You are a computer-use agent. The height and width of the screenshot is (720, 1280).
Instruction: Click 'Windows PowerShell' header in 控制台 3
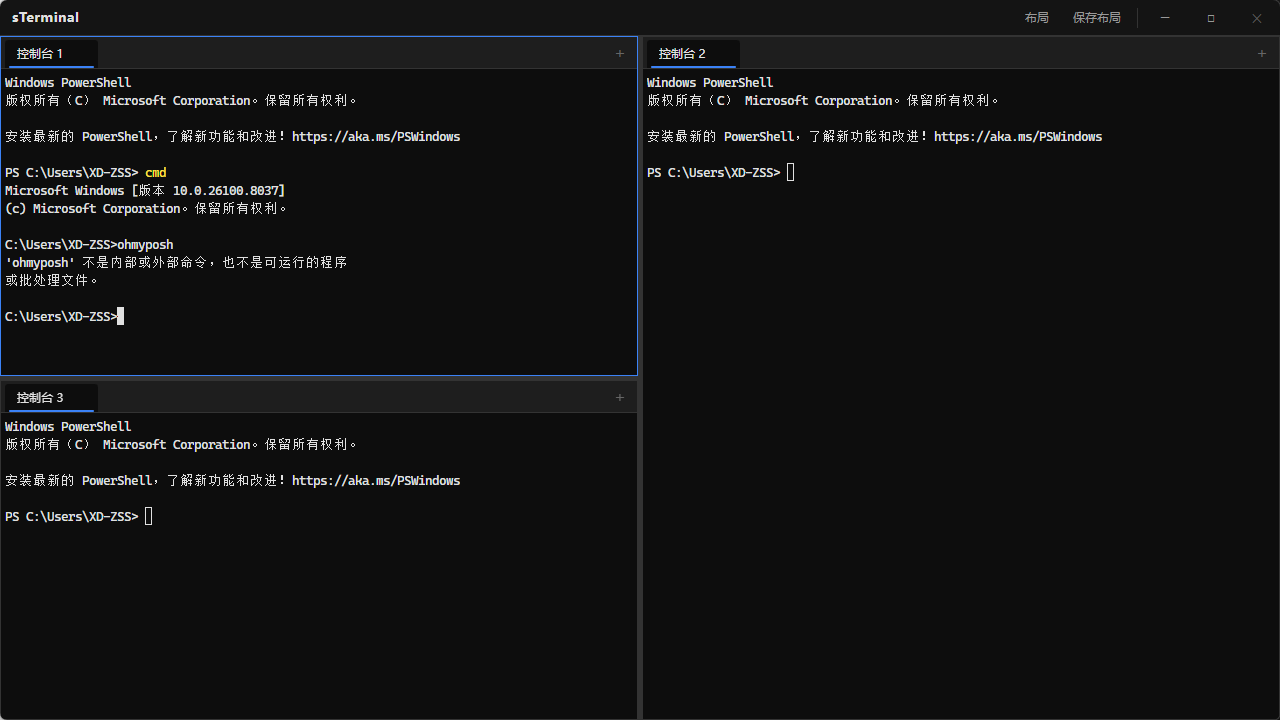(x=68, y=427)
